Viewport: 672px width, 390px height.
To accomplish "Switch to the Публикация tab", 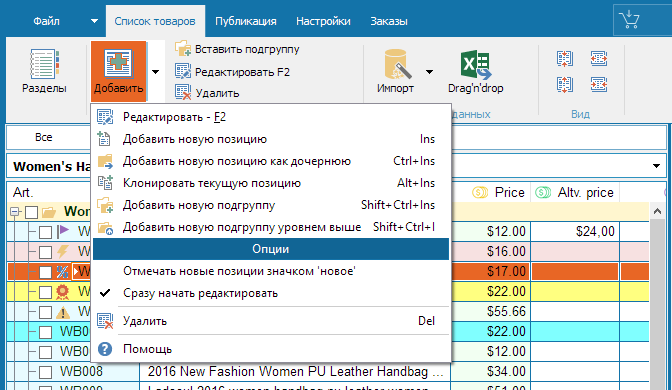I will (x=246, y=21).
